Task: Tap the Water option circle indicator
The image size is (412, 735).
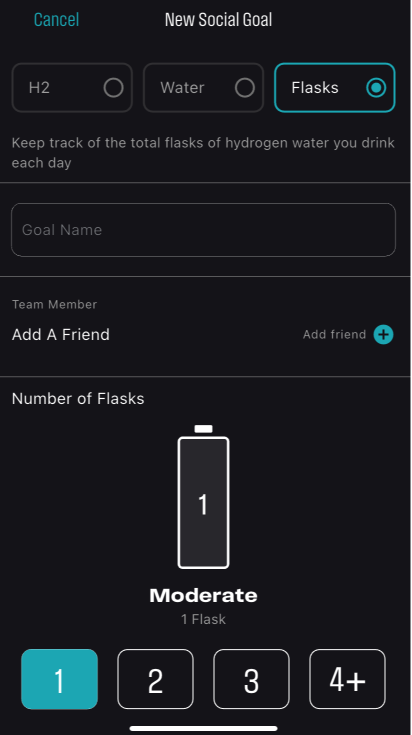Action: click(x=245, y=88)
